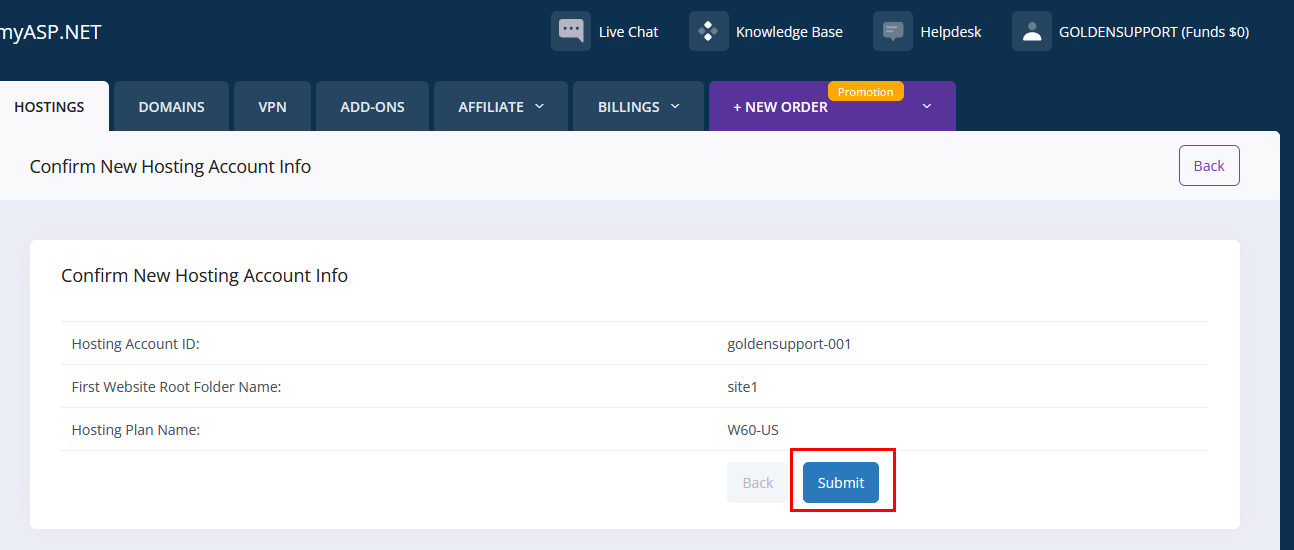
Task: Click the + NEW ORDER label
Action: click(x=780, y=107)
